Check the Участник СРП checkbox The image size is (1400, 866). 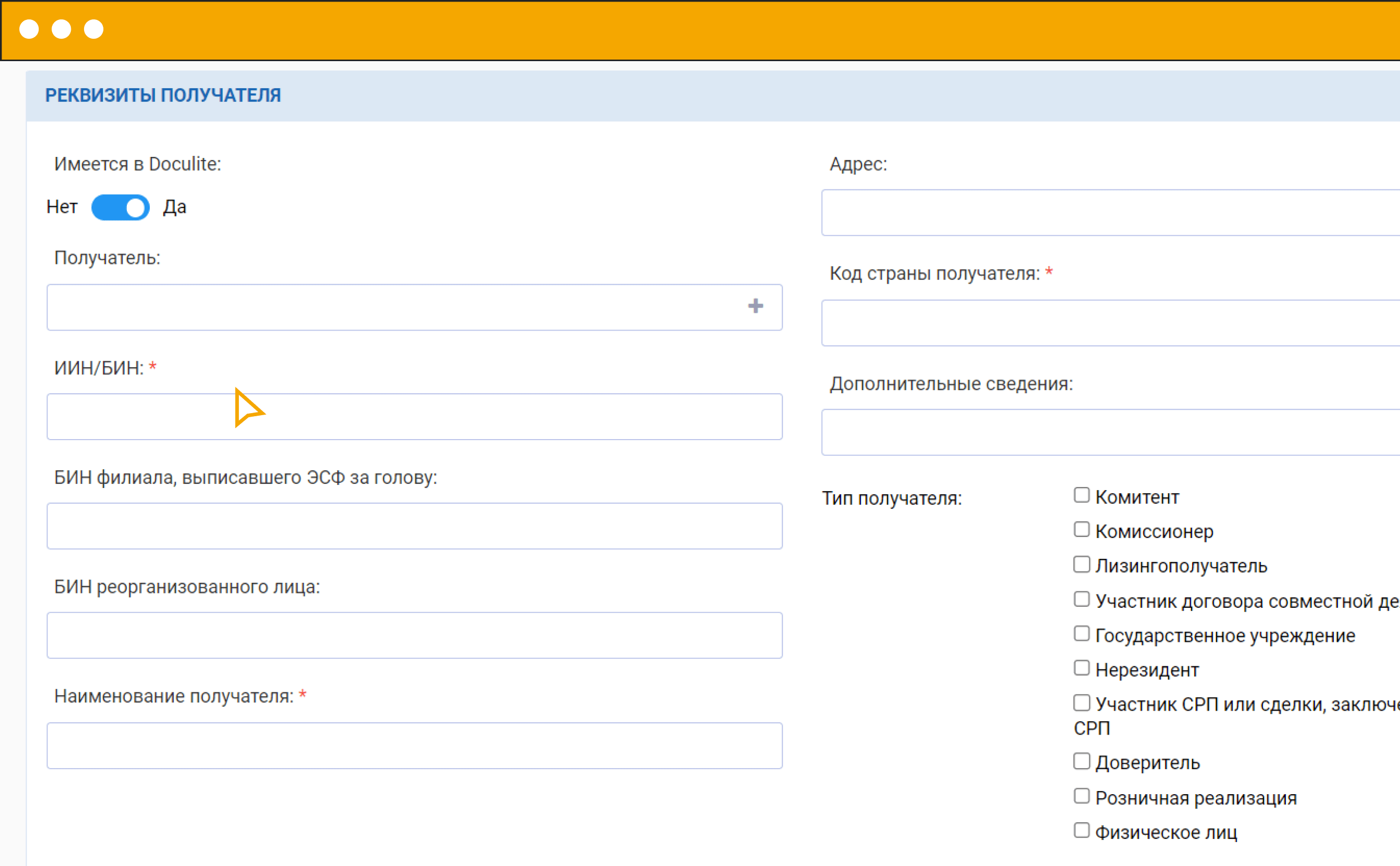point(1081,702)
